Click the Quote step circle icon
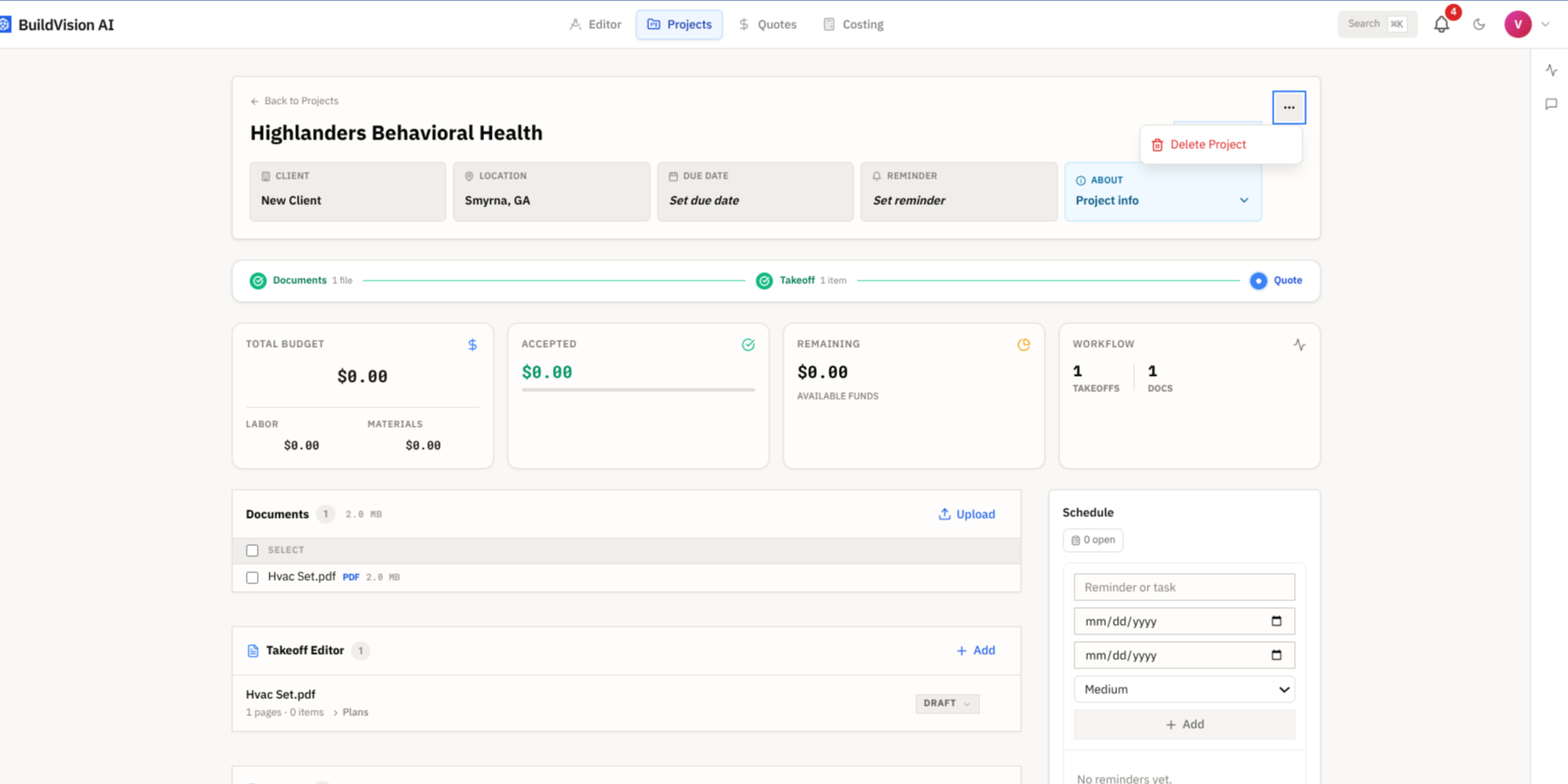This screenshot has height=784, width=1568. (1258, 281)
